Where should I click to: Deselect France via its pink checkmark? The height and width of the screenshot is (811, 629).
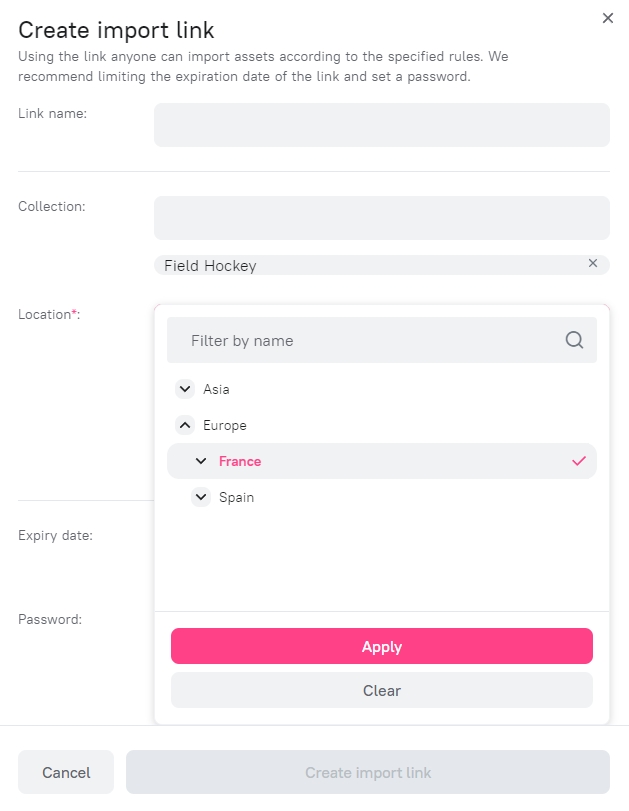(579, 461)
